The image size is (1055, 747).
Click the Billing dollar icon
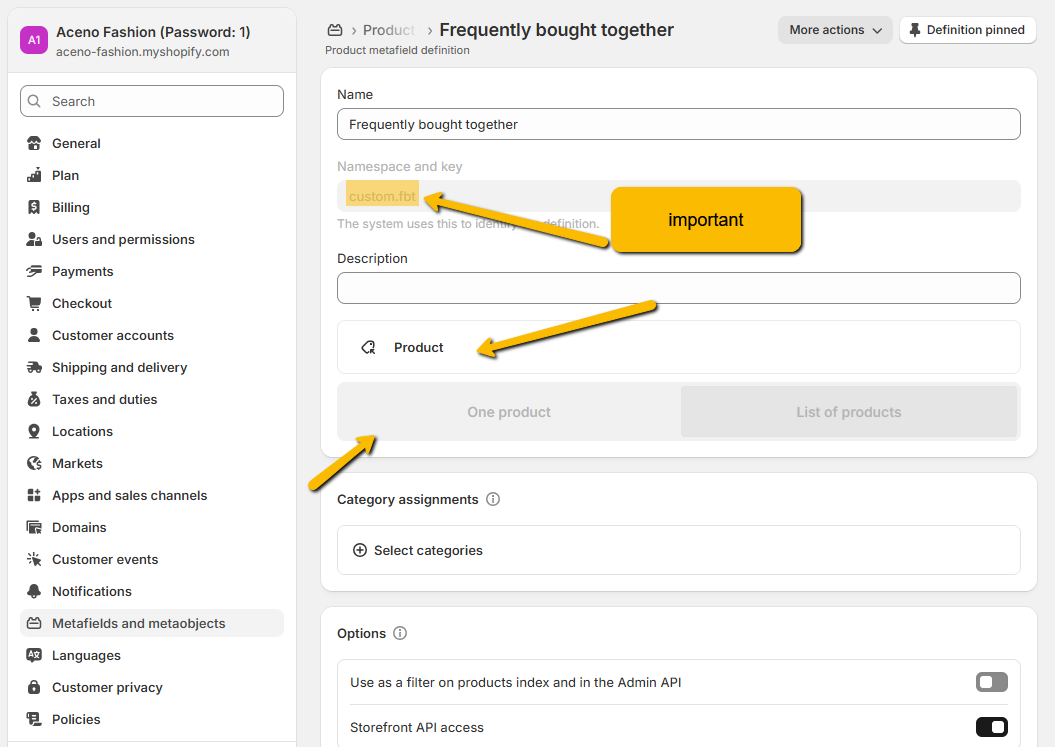(34, 207)
